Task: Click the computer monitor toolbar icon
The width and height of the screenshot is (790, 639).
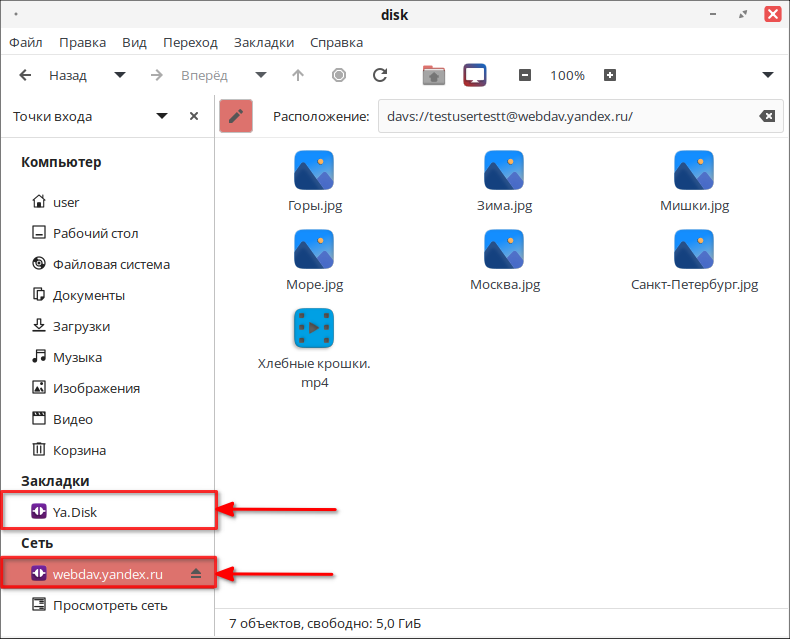Action: (475, 75)
